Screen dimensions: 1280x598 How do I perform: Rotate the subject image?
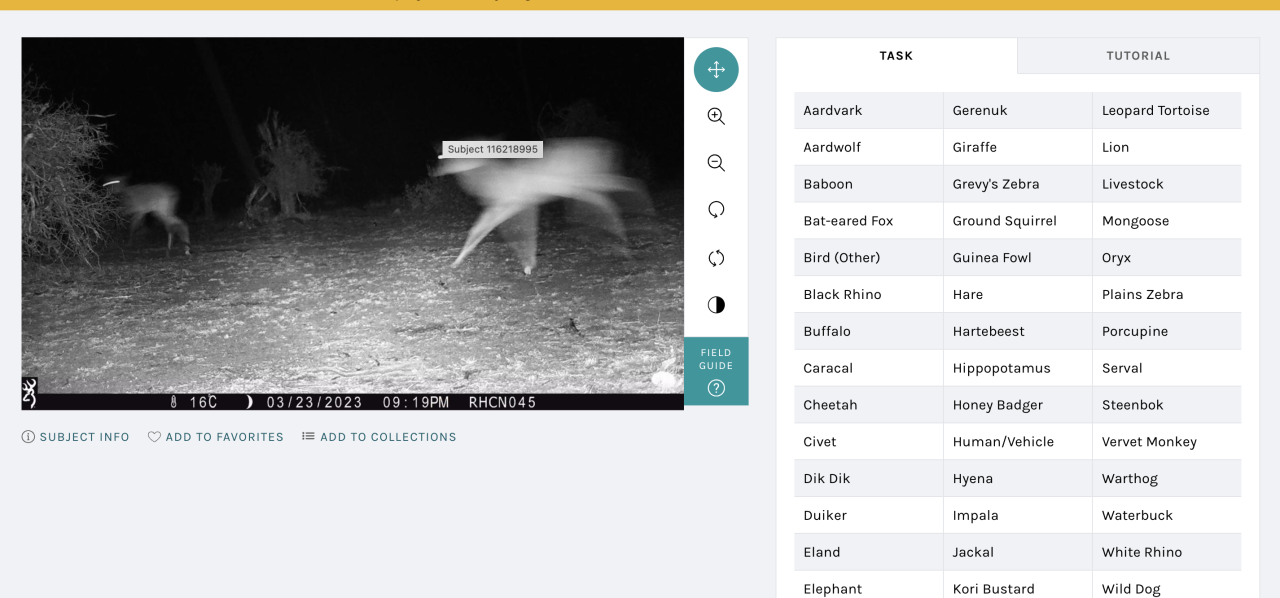[716, 210]
